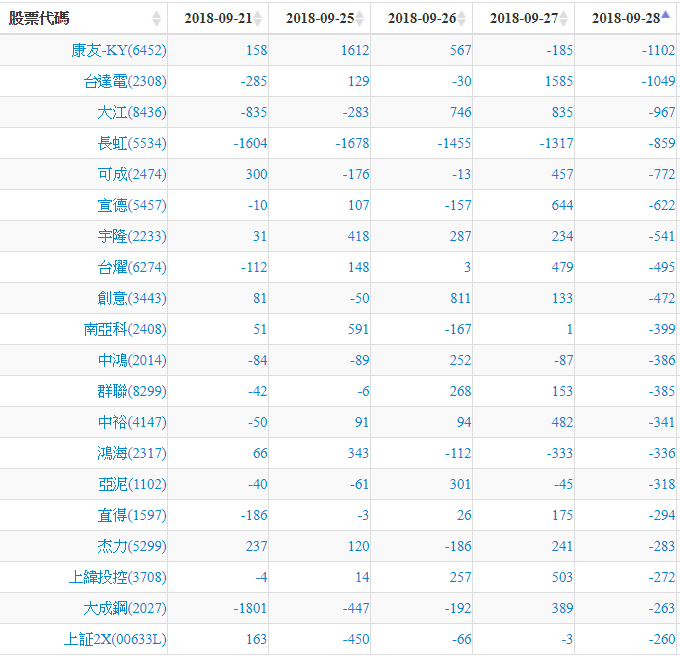The height and width of the screenshot is (661, 680).
Task: Open stock link 台達電(2308)
Action: point(125,82)
